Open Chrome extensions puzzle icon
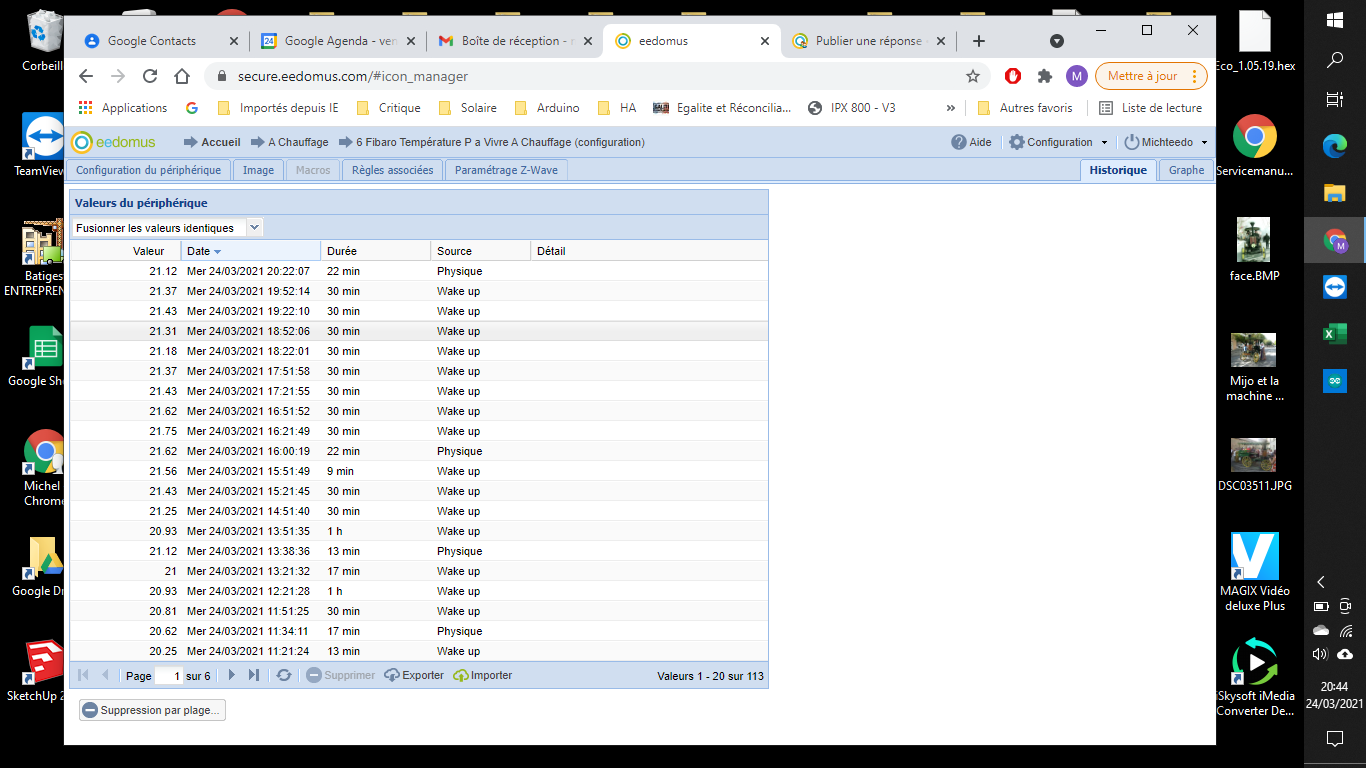The height and width of the screenshot is (768, 1366). click(1045, 76)
